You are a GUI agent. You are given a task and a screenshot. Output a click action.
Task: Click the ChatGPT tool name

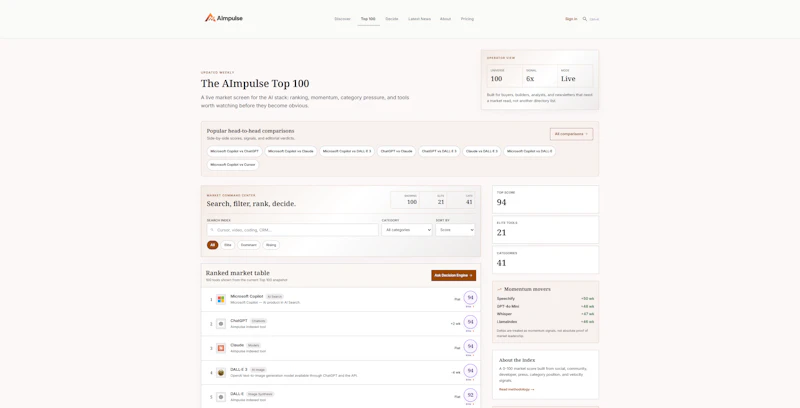click(239, 321)
